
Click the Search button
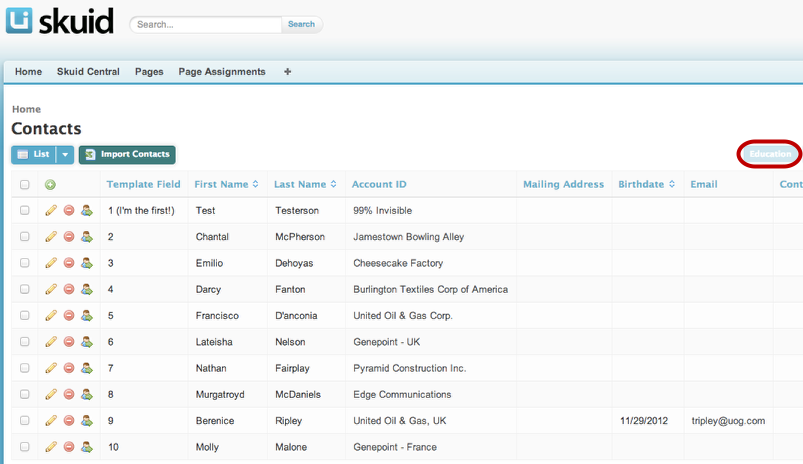[x=301, y=24]
